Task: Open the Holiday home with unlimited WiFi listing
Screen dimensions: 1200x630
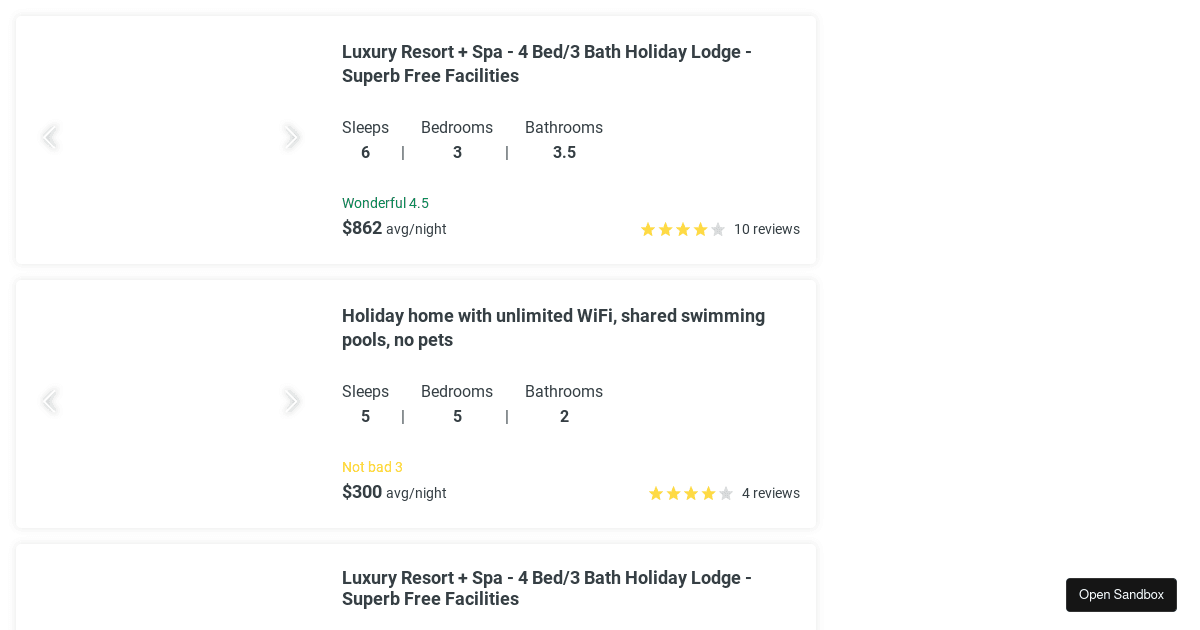Action: [553, 327]
